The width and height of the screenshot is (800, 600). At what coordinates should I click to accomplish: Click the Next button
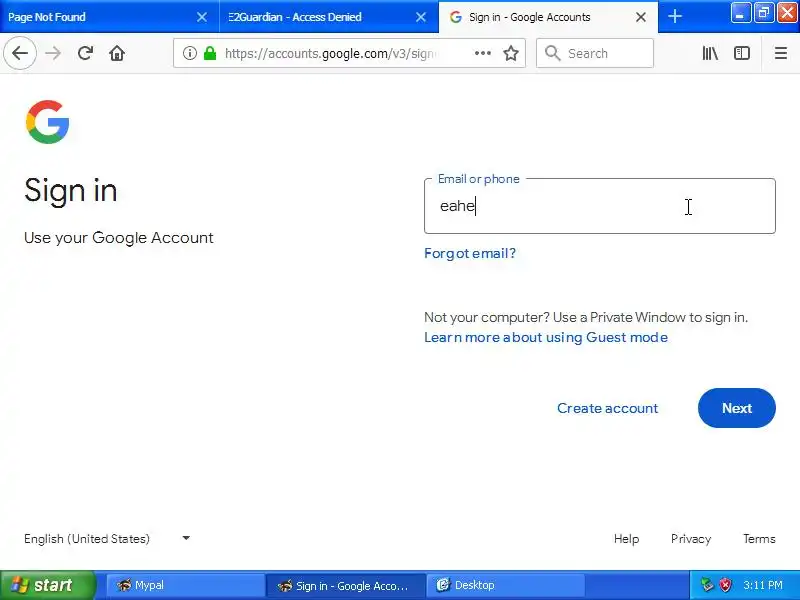[x=737, y=408]
